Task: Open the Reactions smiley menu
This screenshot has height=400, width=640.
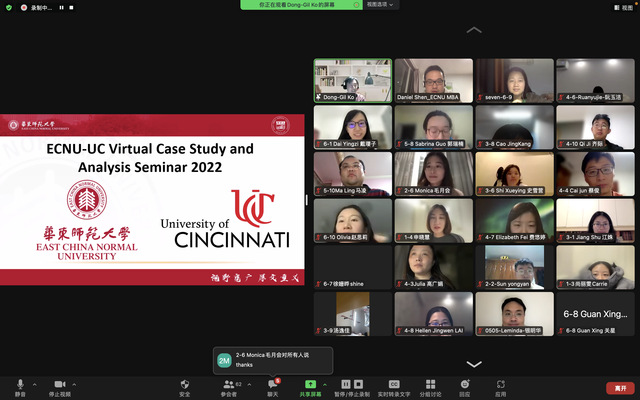Action: point(464,384)
